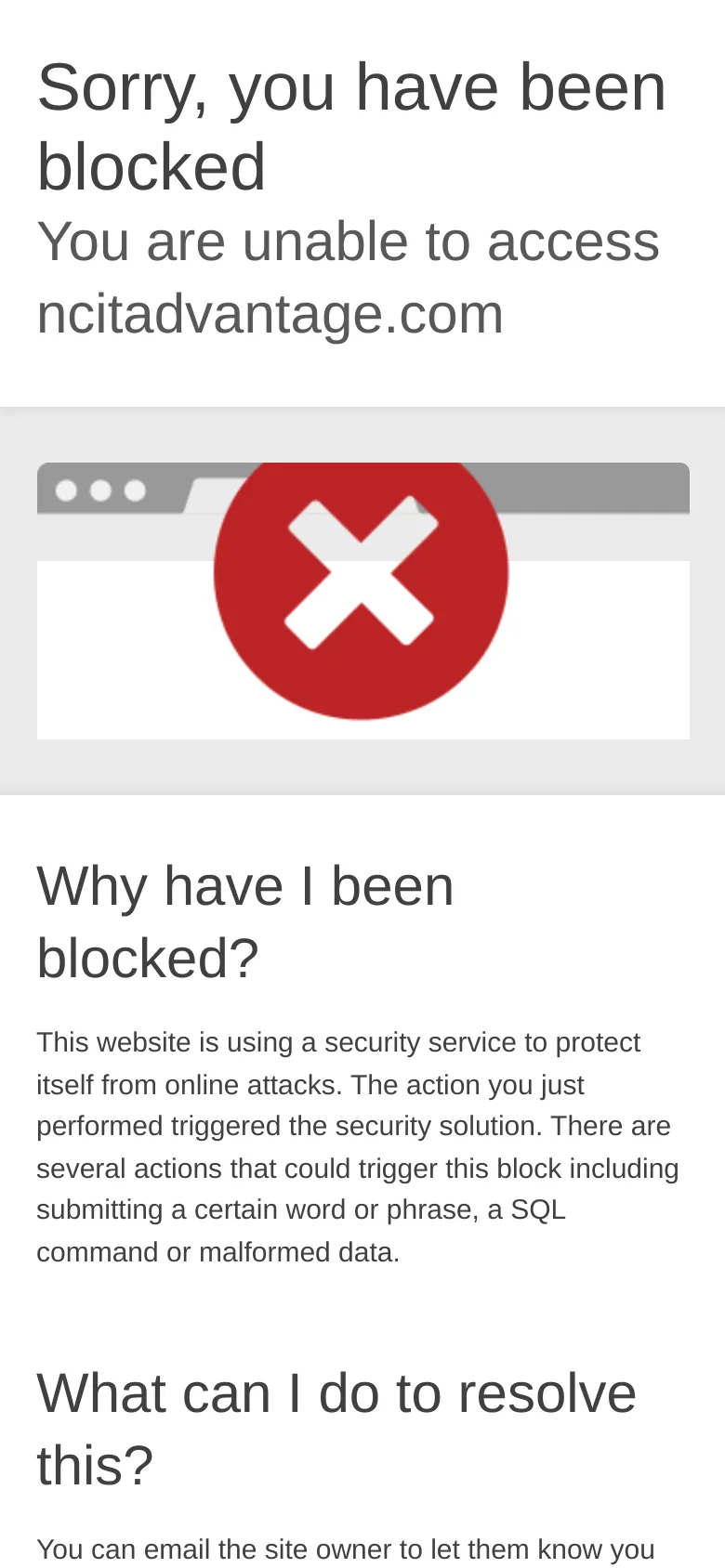Viewport: 725px width, 1568px height.
Task: Click "command or malformed data." text
Action: click(x=217, y=1252)
